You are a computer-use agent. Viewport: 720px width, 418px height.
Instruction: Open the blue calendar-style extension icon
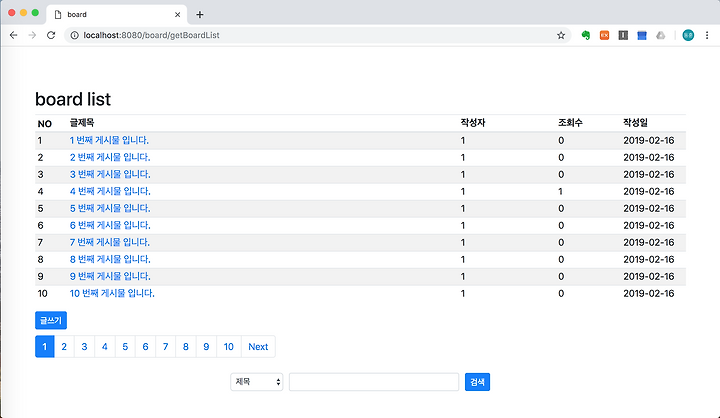(x=642, y=35)
